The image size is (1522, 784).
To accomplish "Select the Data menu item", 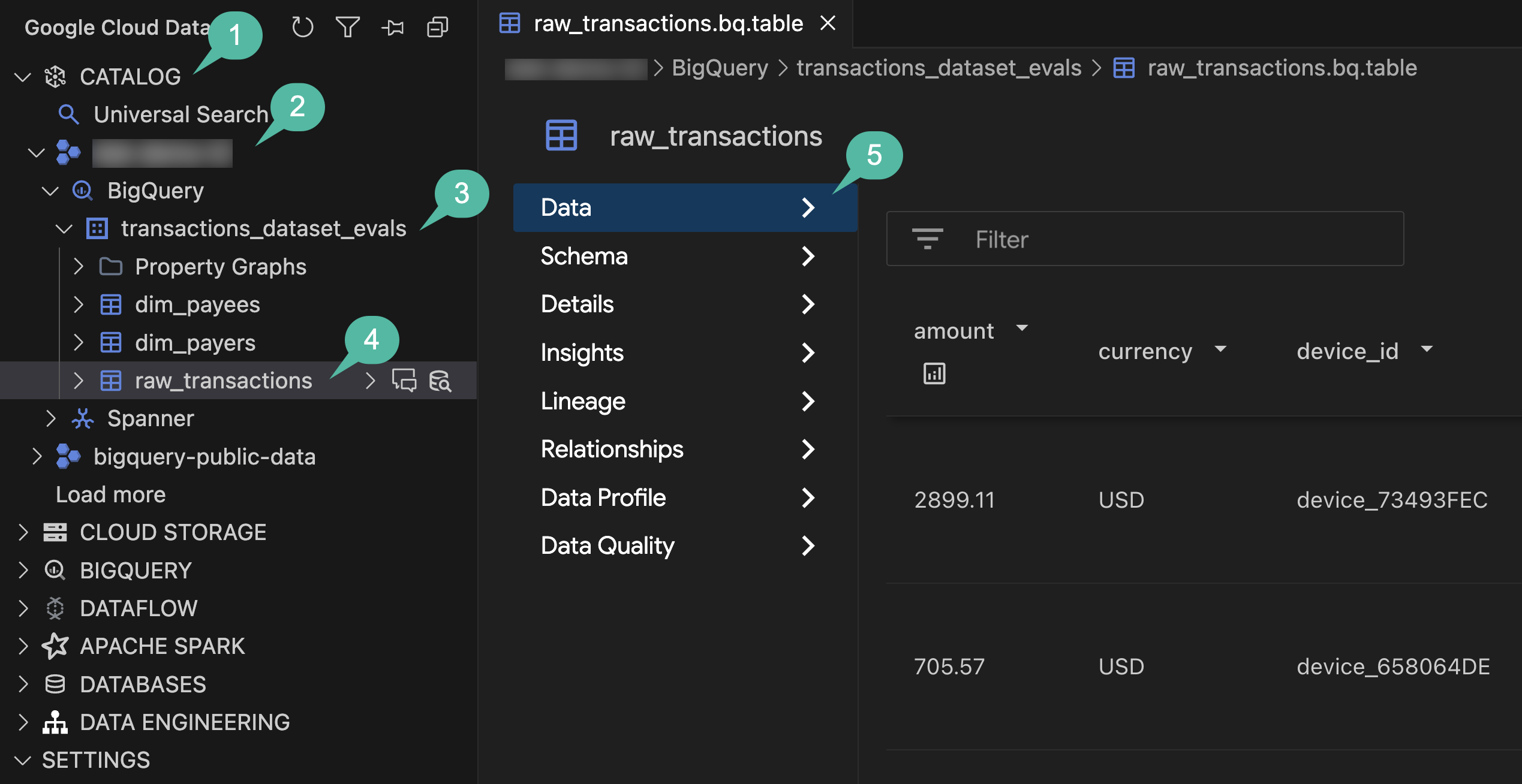I will [x=685, y=207].
